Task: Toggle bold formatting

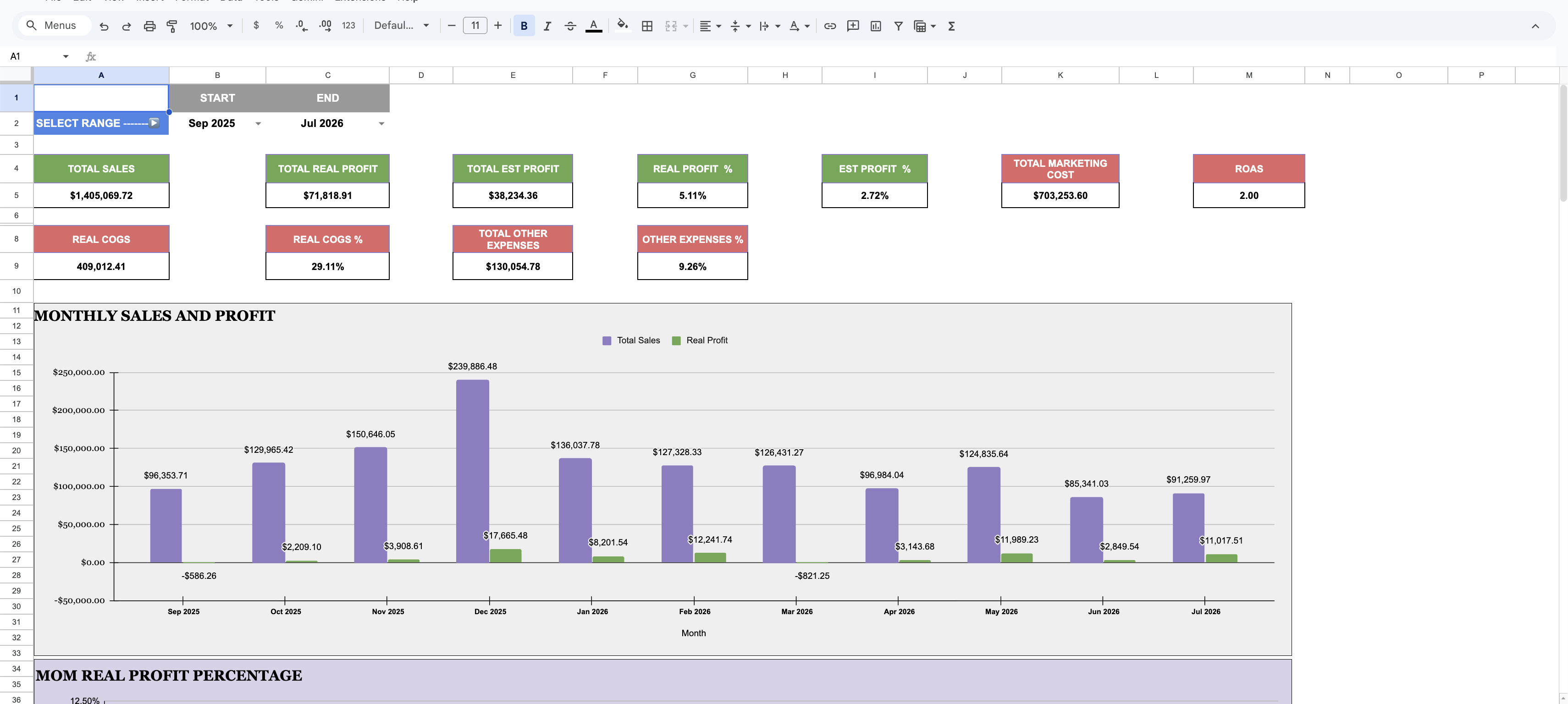Action: click(x=524, y=26)
